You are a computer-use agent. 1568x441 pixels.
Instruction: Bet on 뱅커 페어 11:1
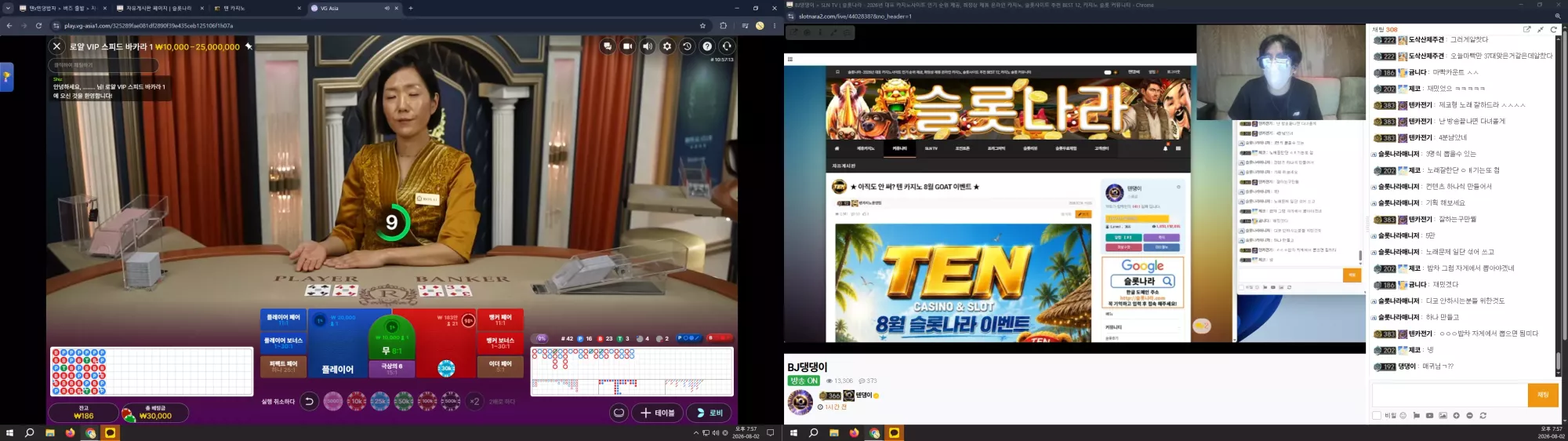(500, 319)
